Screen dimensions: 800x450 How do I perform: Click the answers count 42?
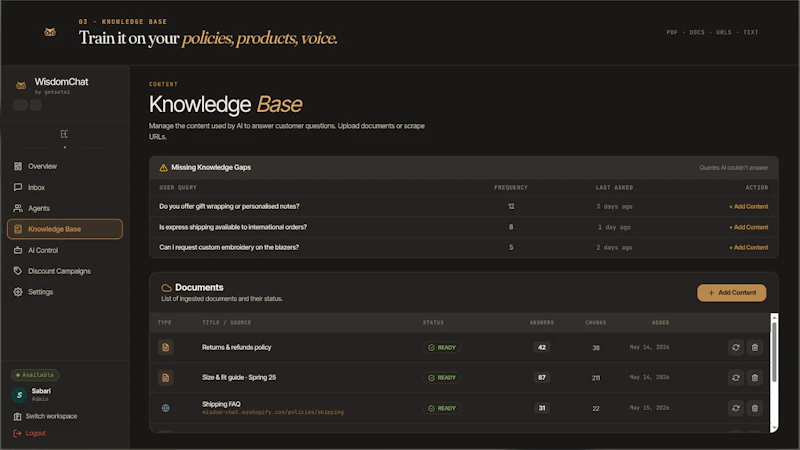542,347
